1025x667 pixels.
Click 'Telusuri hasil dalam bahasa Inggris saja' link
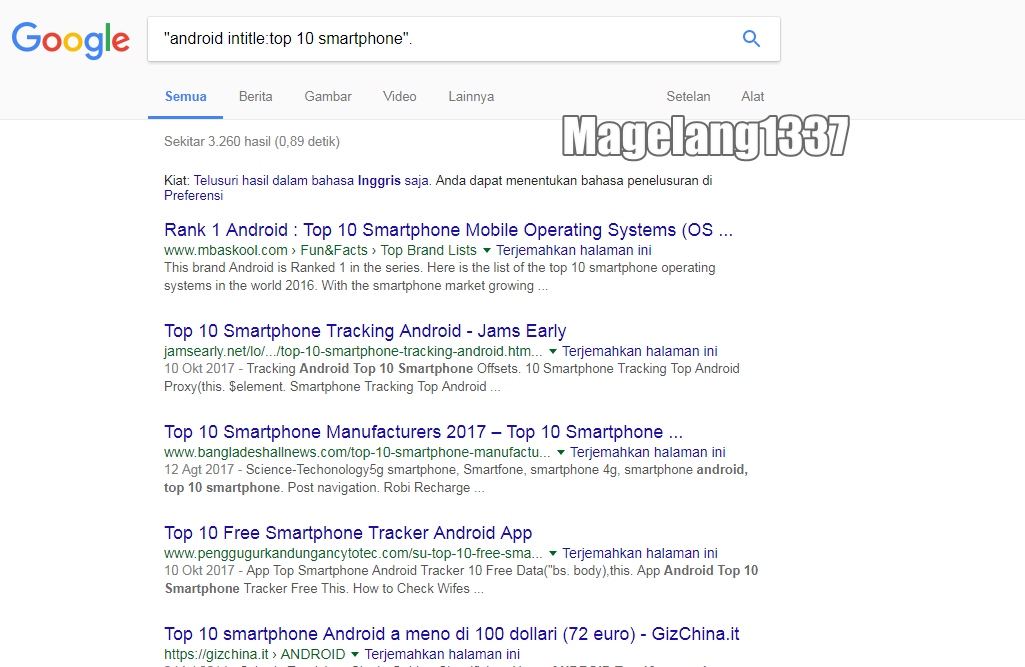coord(311,180)
